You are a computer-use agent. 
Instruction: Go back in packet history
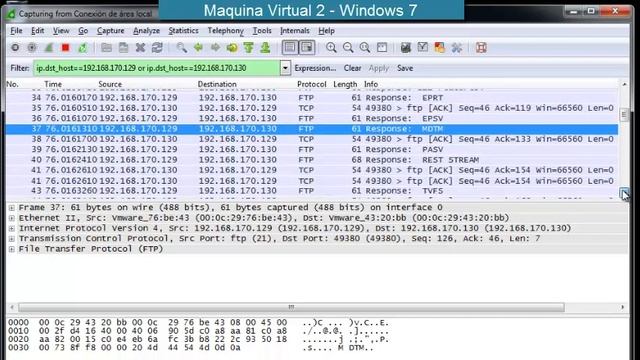coord(198,48)
